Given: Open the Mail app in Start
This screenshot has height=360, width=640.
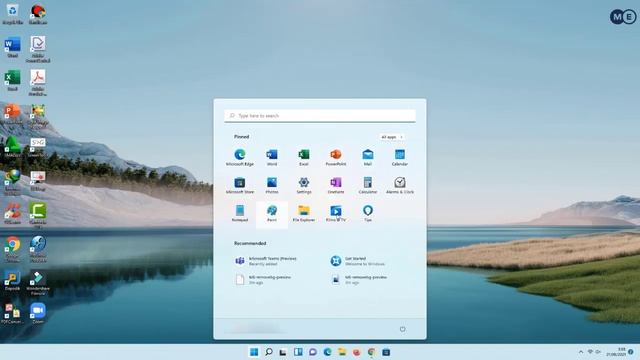Looking at the screenshot, I should click(368, 157).
